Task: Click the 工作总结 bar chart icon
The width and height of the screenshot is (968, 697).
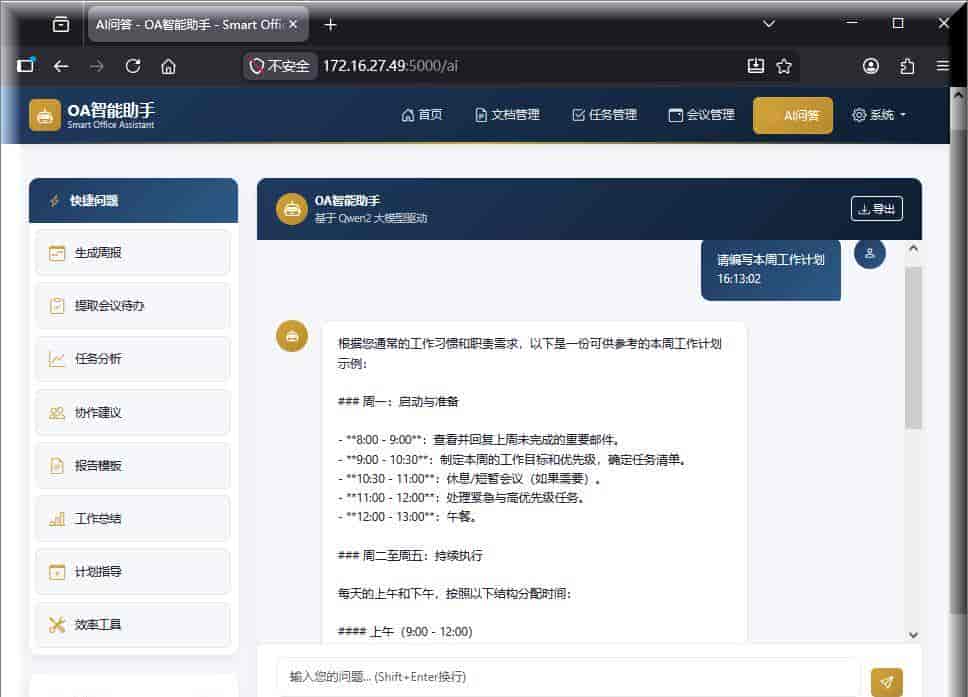Action: (57, 519)
